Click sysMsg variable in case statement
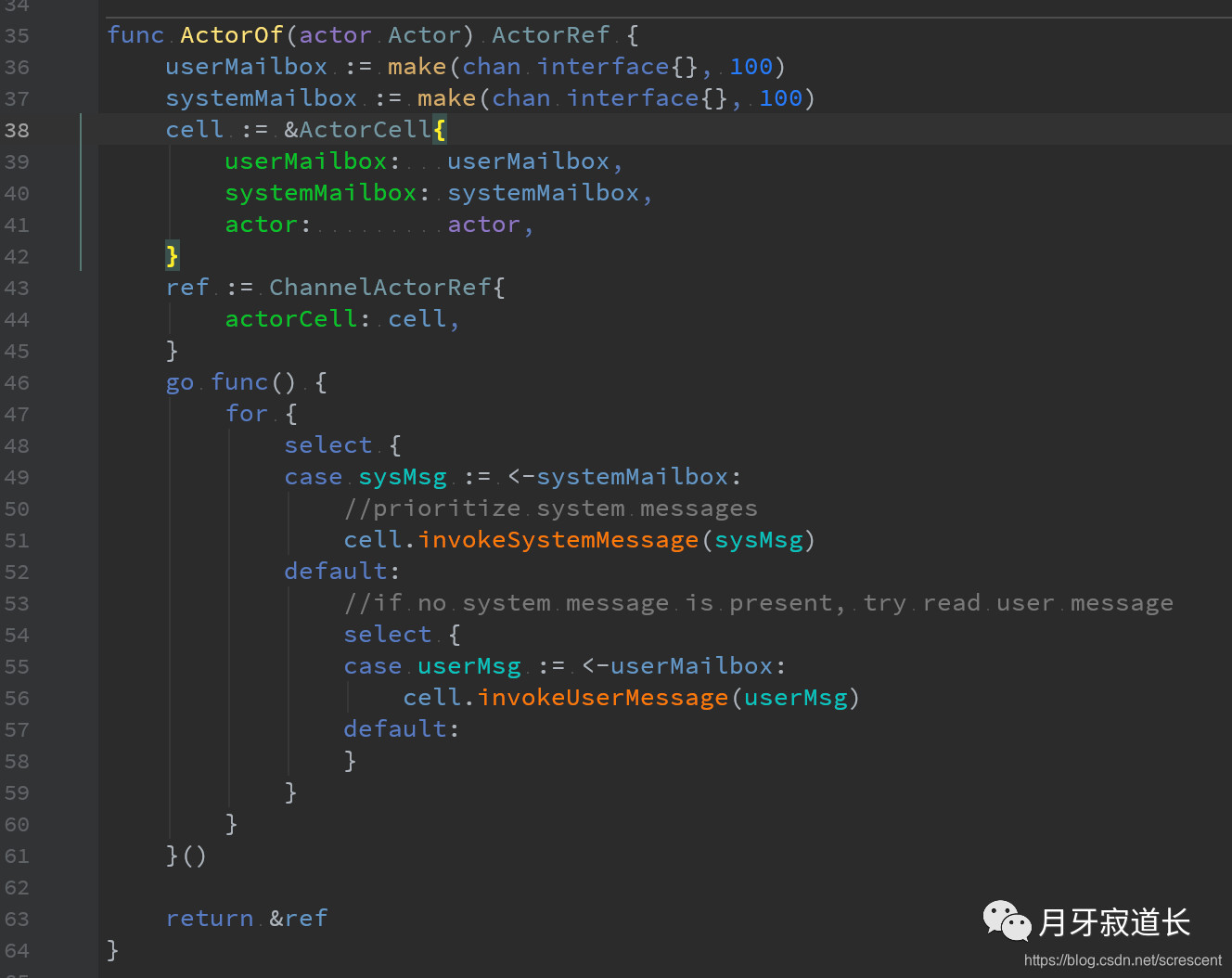The width and height of the screenshot is (1232, 978). click(403, 477)
